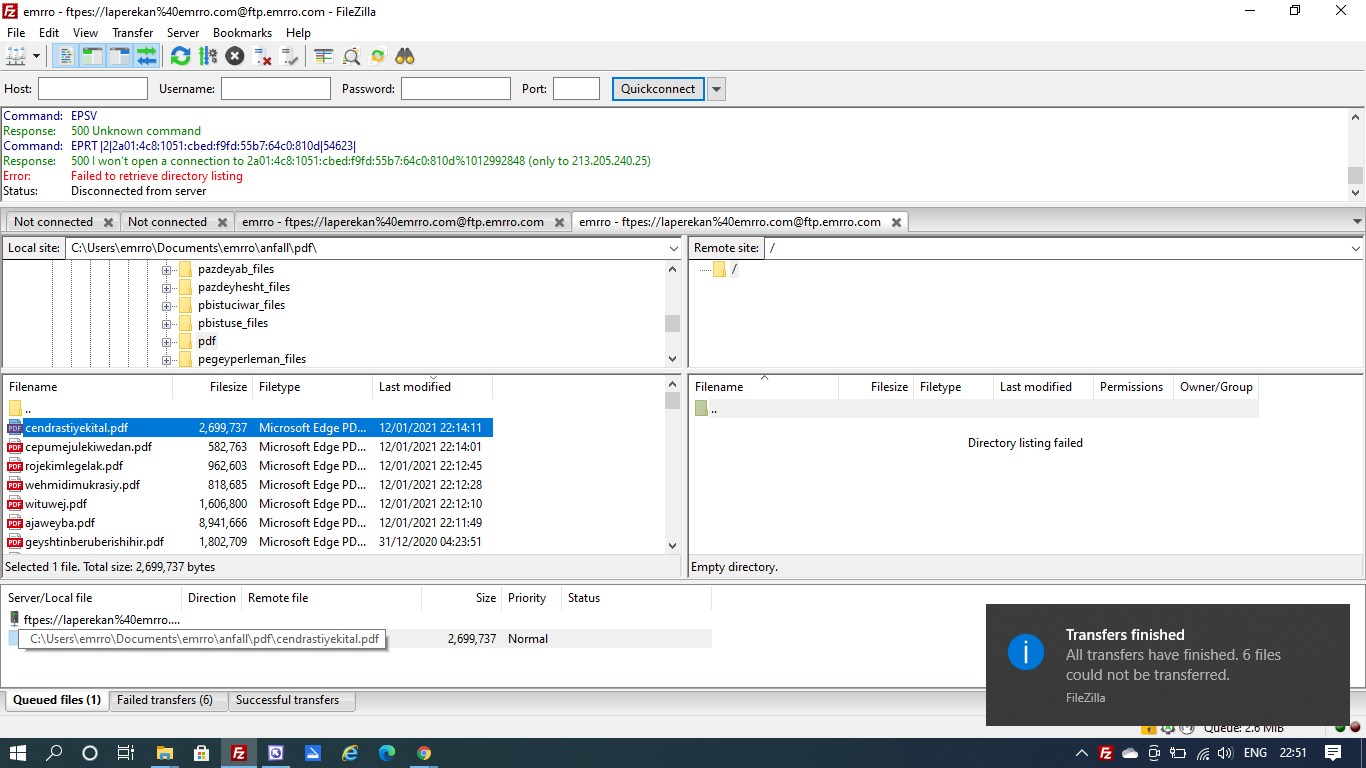Open File Explorer from the taskbar
The image size is (1366, 768).
pos(164,753)
